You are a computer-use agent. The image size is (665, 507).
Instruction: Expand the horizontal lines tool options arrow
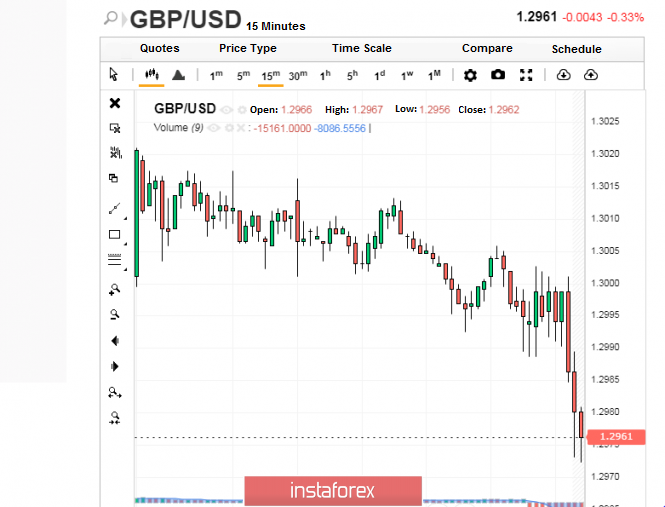(x=125, y=269)
